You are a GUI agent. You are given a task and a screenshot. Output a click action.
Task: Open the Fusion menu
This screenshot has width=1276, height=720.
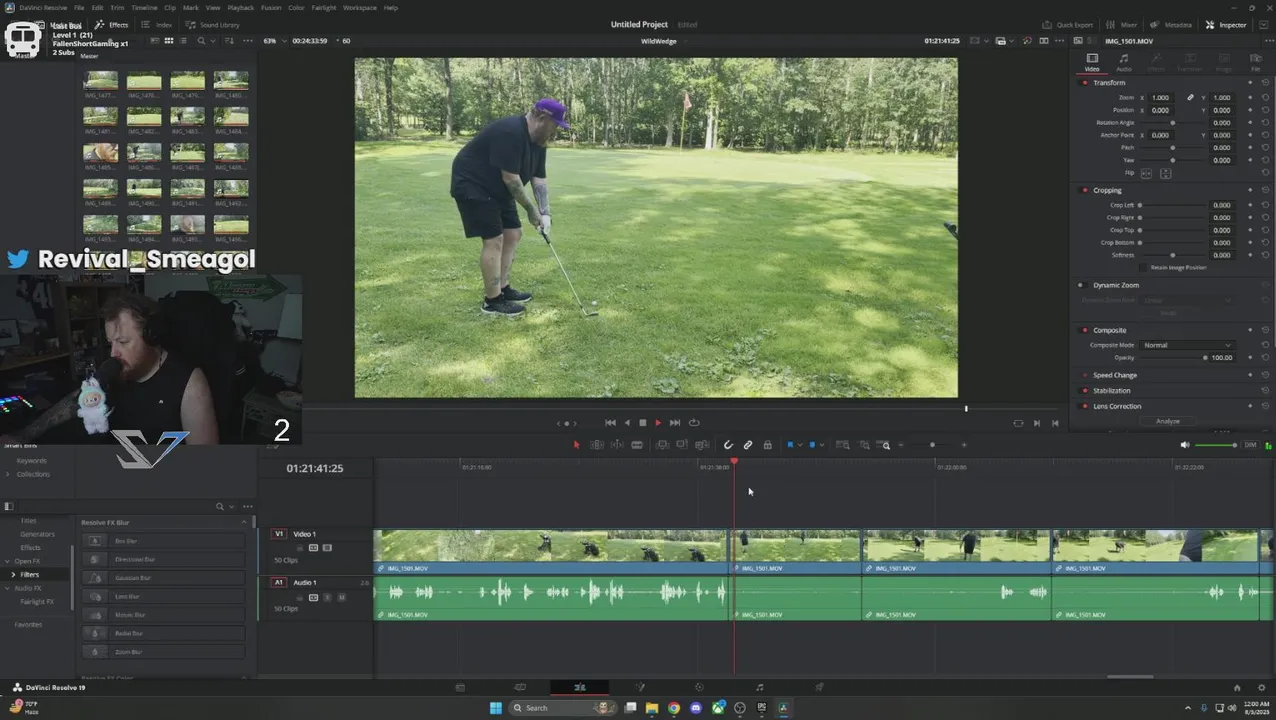[271, 7]
